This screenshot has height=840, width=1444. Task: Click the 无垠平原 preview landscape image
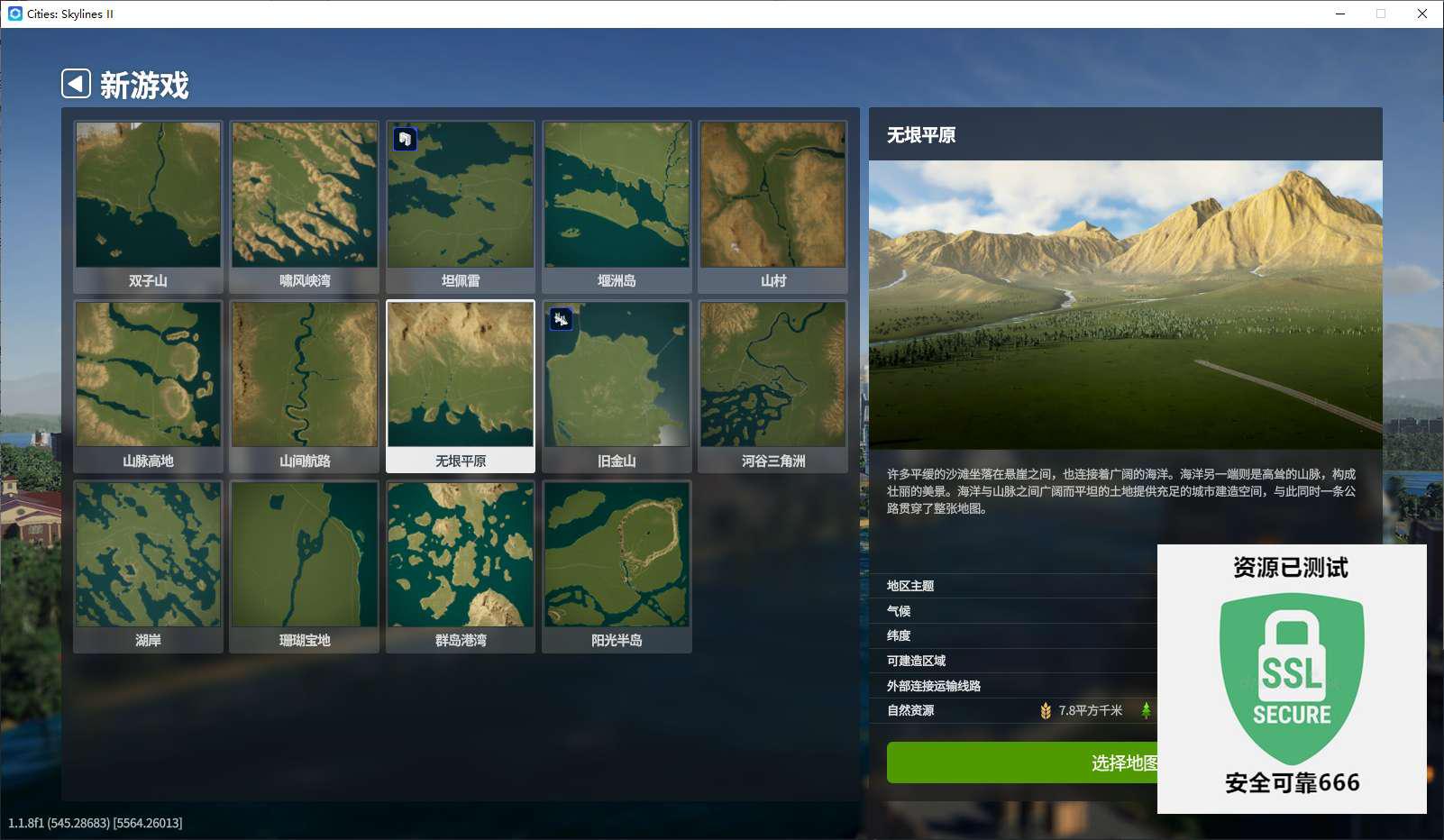click(x=1125, y=305)
